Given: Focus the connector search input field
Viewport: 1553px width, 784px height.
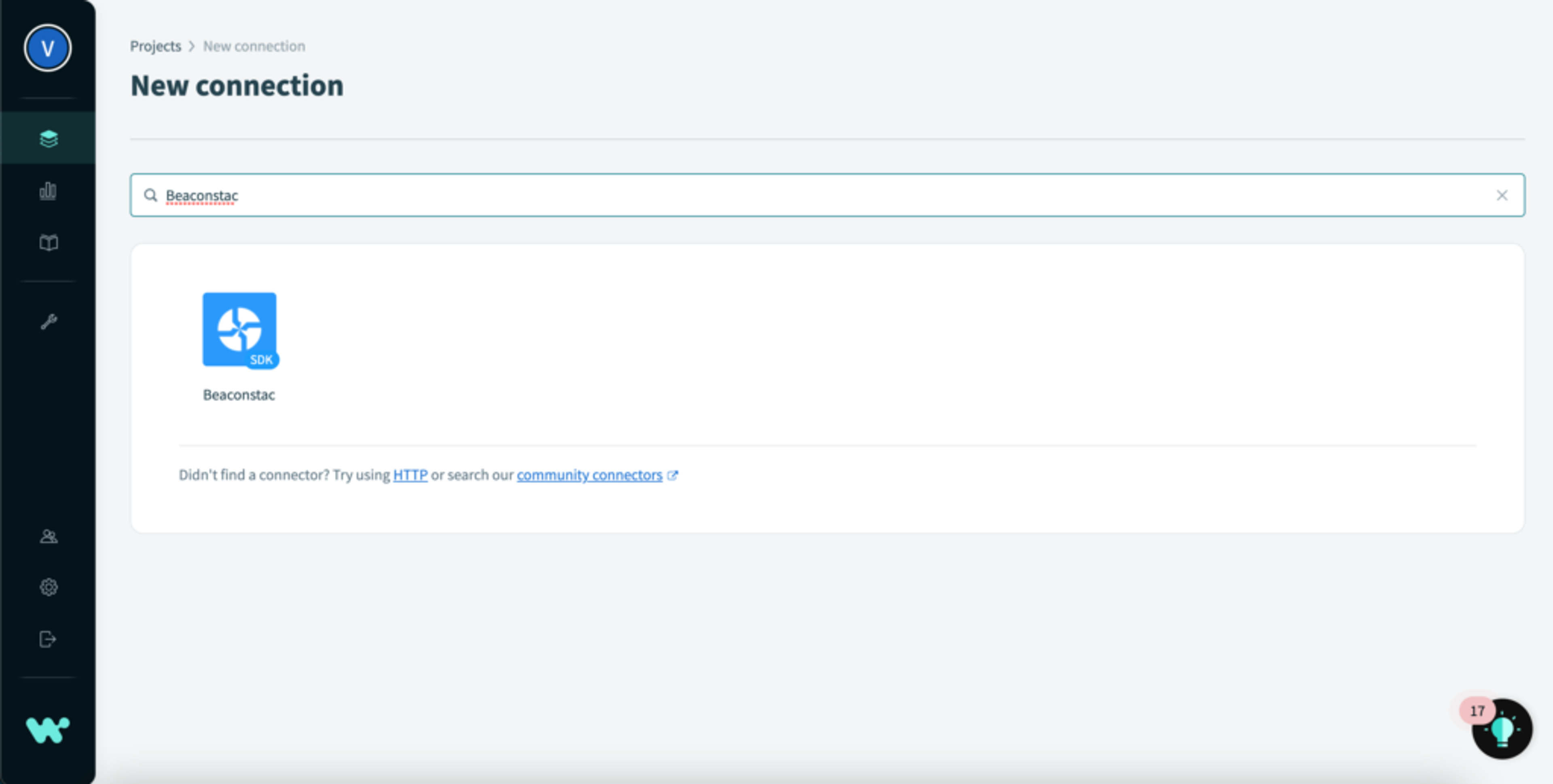Looking at the screenshot, I should coord(827,195).
